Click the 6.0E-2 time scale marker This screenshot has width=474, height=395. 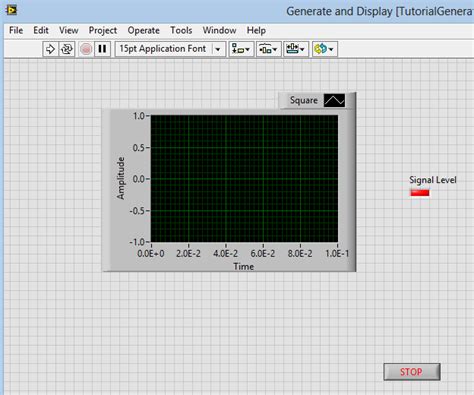[263, 254]
